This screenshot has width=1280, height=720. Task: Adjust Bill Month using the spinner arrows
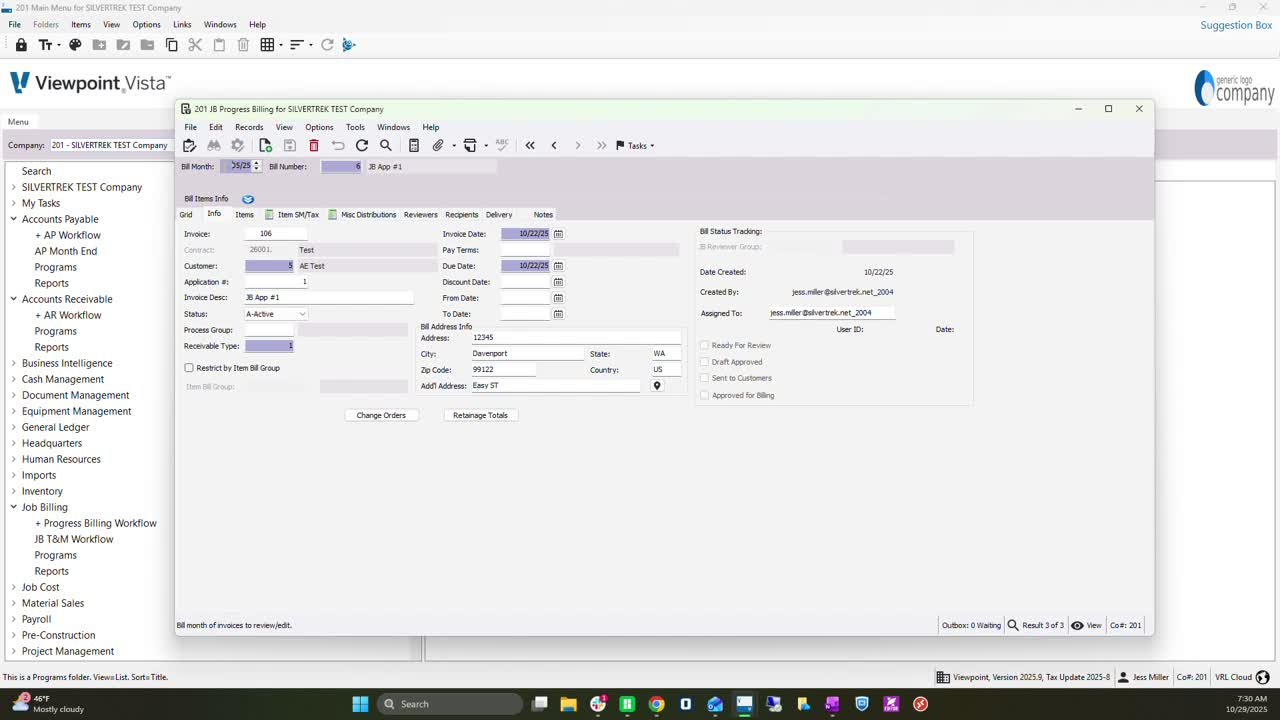click(x=257, y=166)
